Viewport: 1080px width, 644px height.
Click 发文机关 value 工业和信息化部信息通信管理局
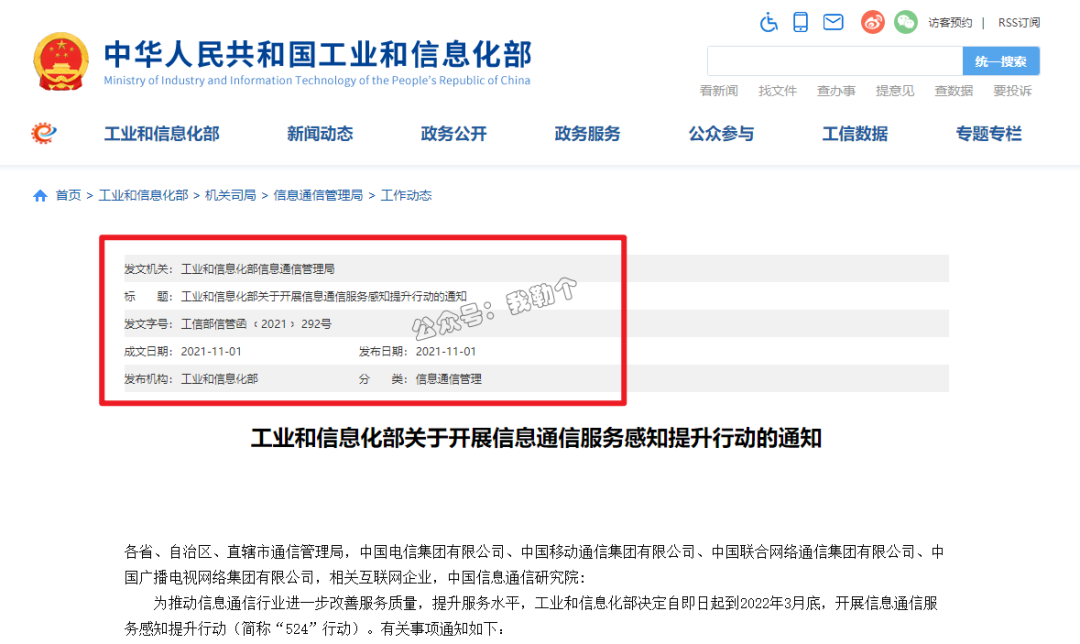[x=258, y=269]
